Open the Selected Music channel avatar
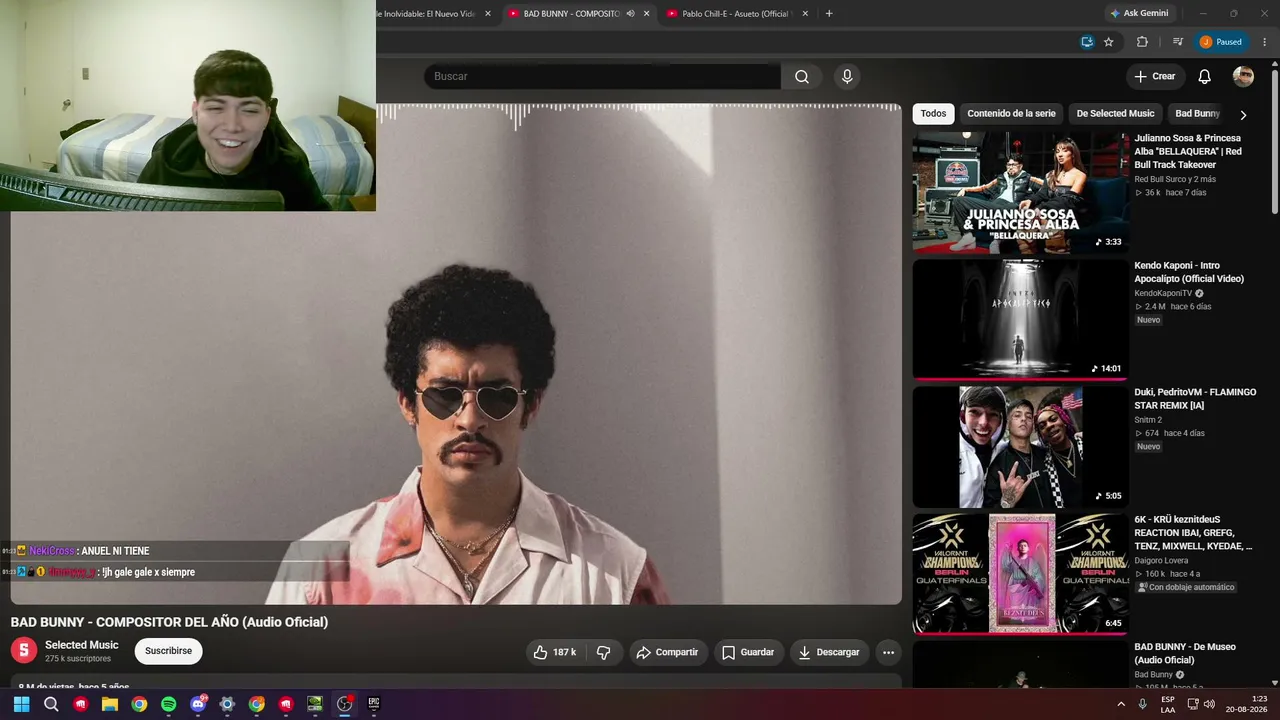Screen dimensions: 1280x720 24,651
